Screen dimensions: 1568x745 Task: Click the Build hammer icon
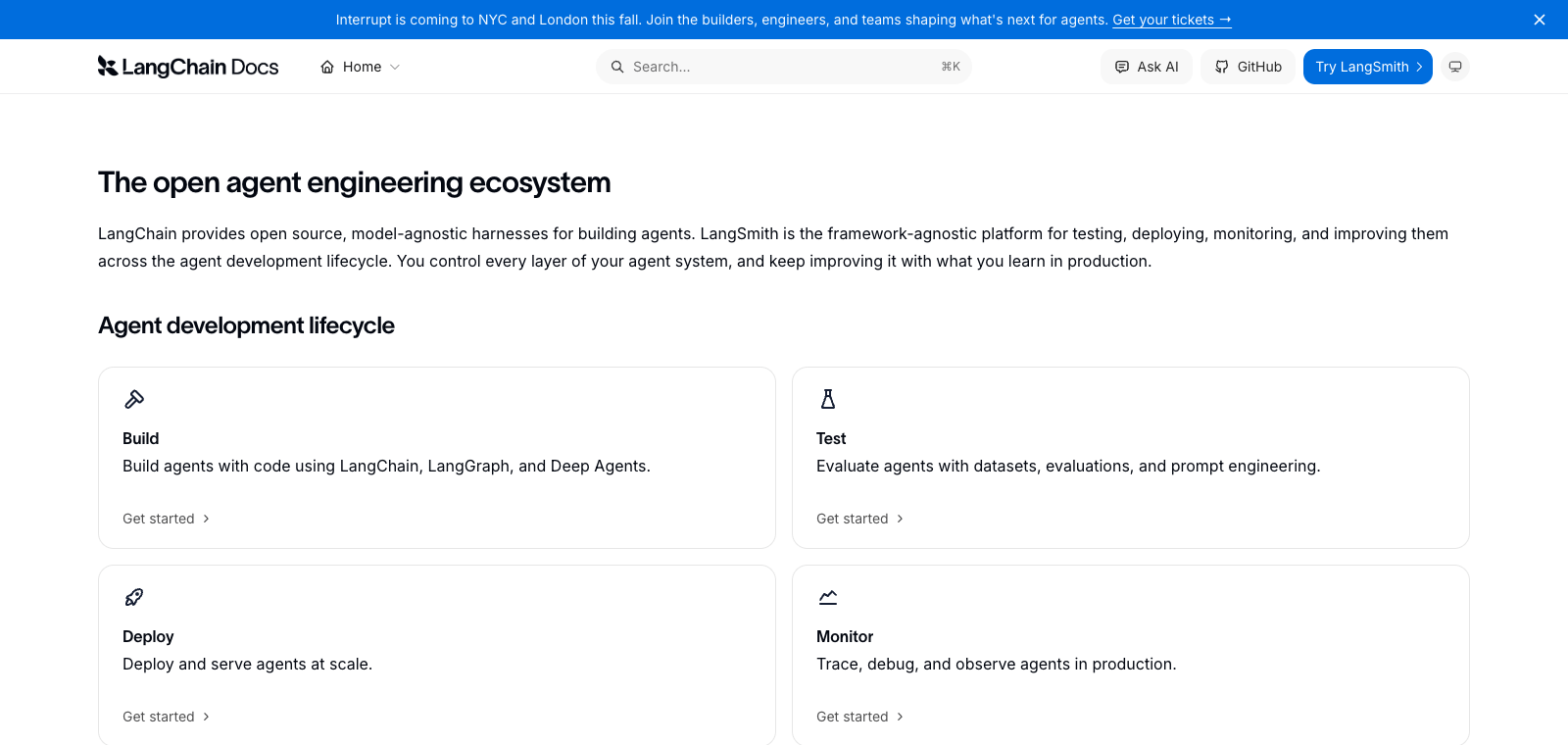coord(134,399)
